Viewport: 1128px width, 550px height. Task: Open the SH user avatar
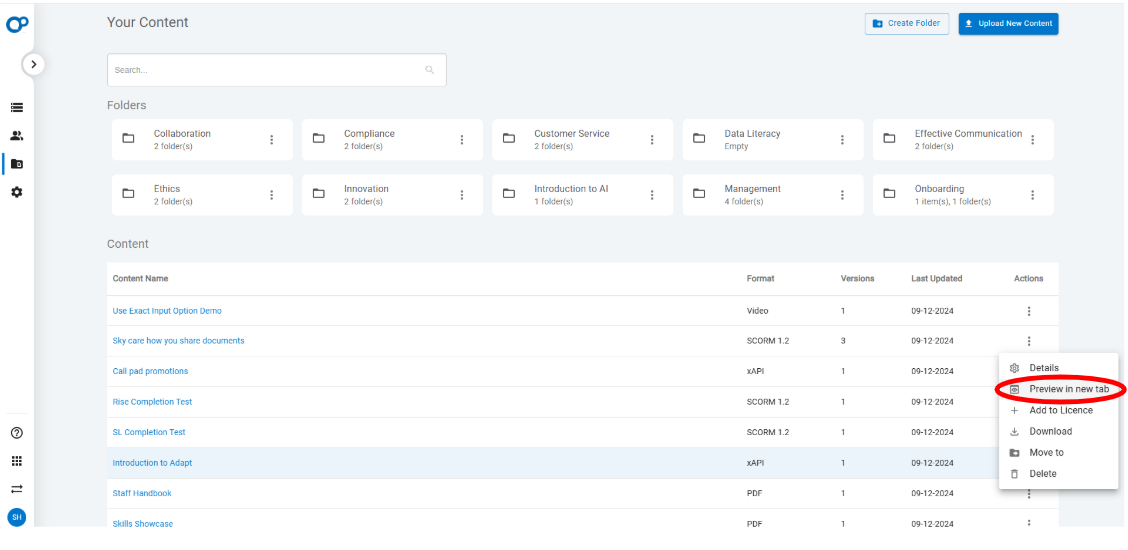click(17, 517)
